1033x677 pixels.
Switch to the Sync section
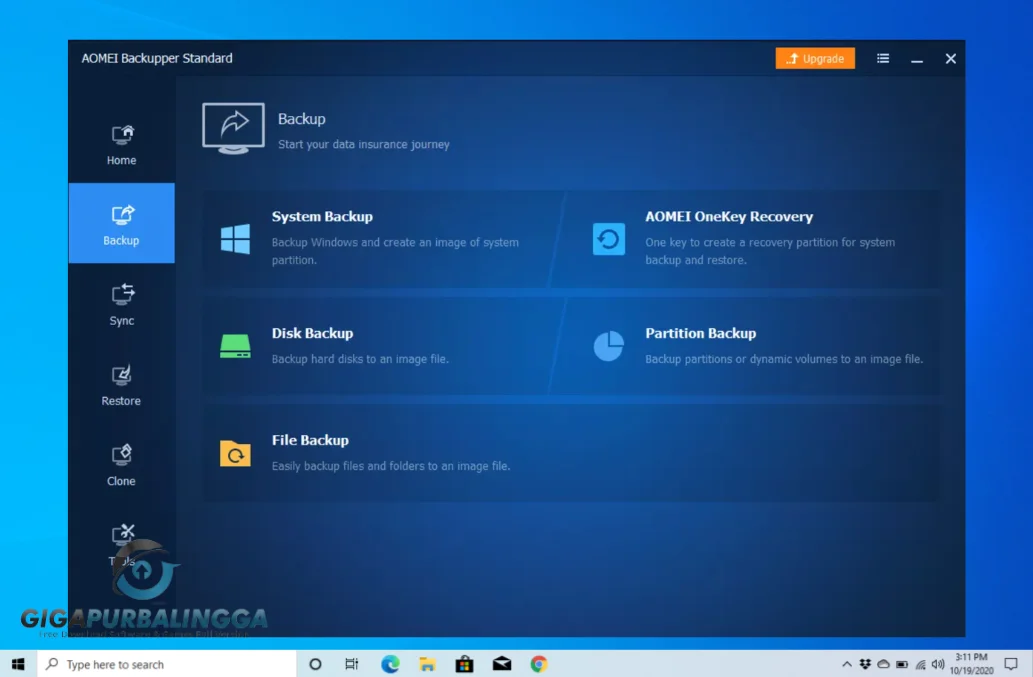121,304
